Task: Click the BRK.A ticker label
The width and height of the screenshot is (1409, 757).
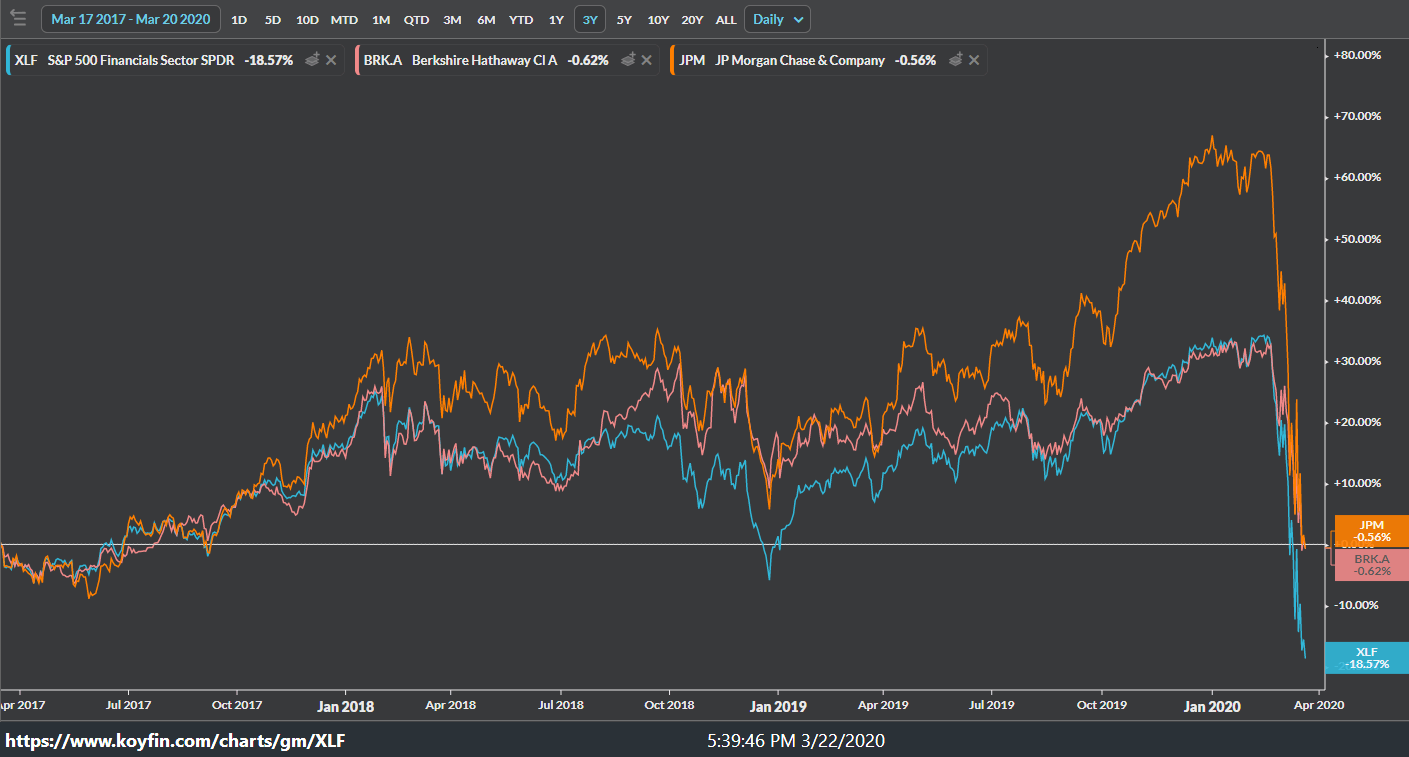Action: 383,60
